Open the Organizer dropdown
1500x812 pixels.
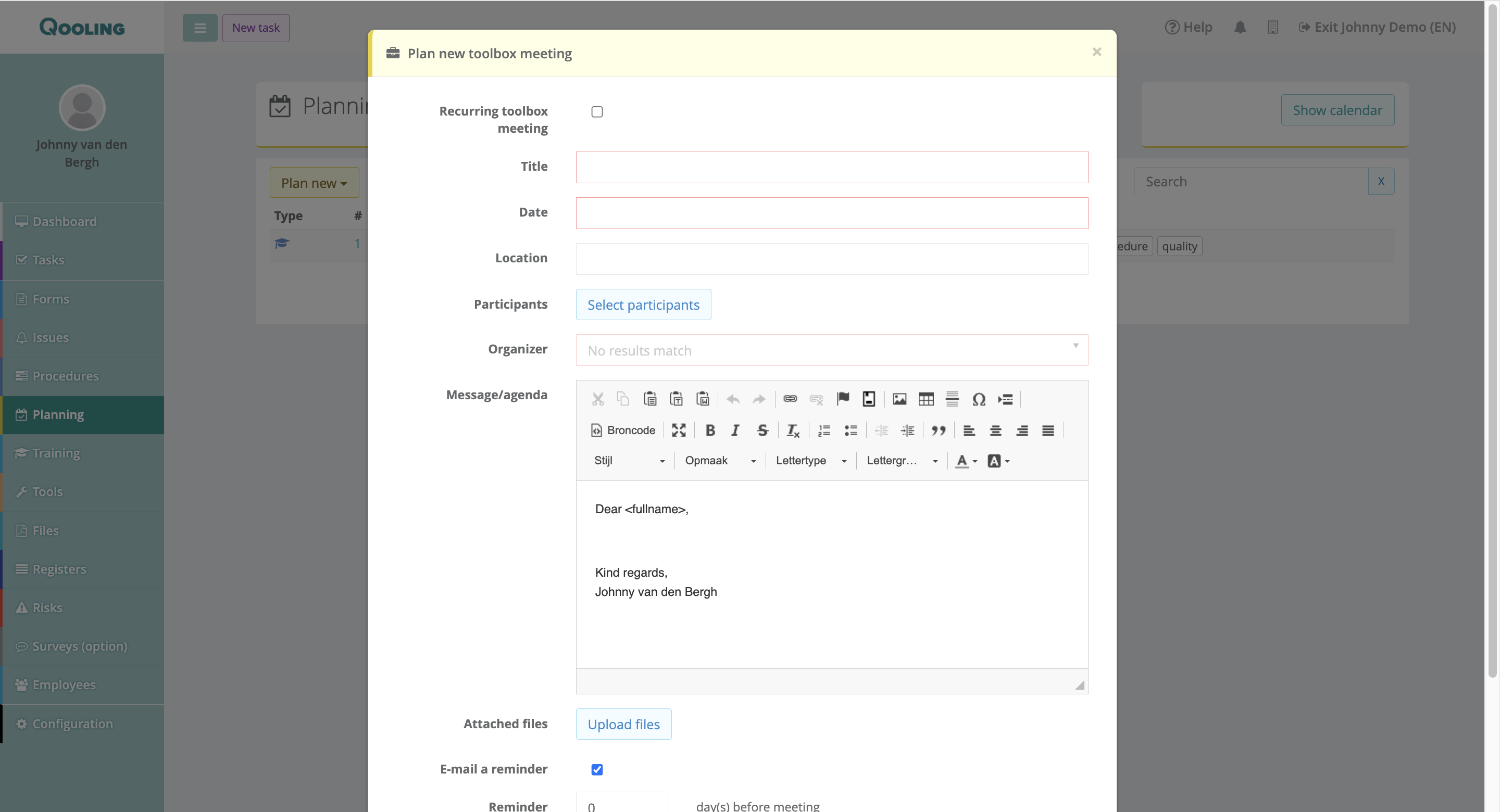(x=832, y=350)
